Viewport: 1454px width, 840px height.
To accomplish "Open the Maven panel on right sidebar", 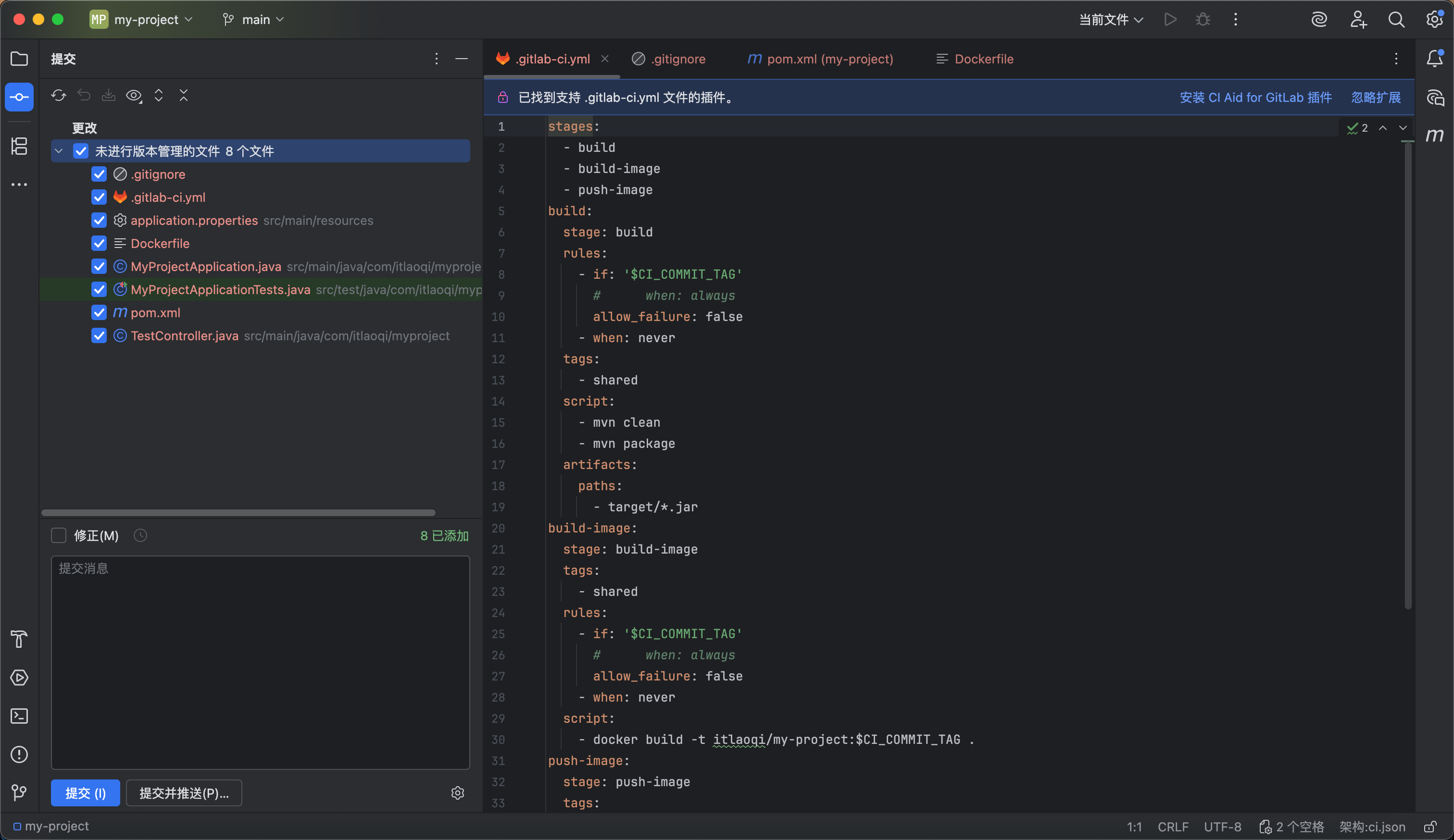I will (1434, 135).
